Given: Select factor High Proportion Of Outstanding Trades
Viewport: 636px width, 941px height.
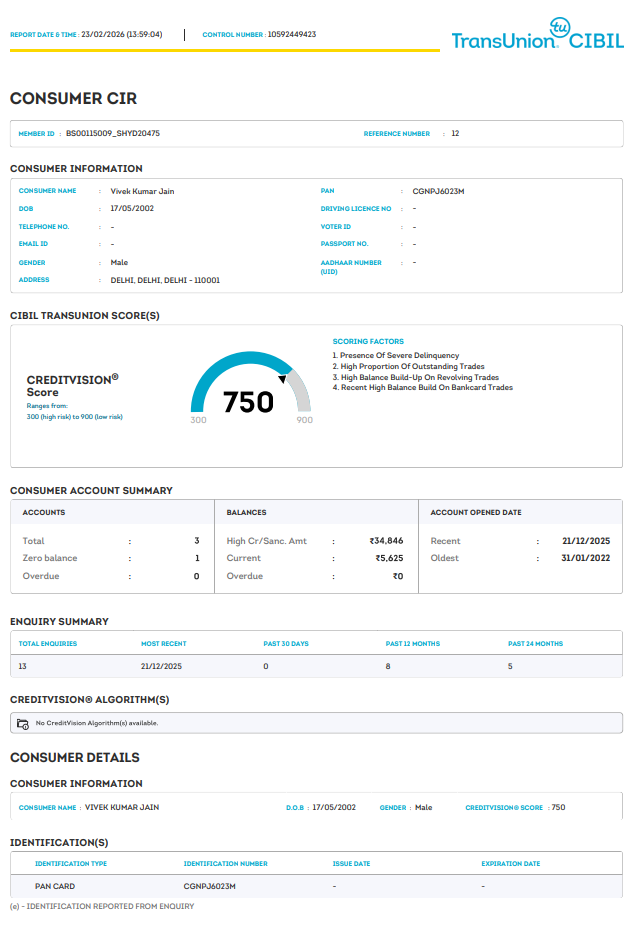Looking at the screenshot, I should pyautogui.click(x=409, y=366).
